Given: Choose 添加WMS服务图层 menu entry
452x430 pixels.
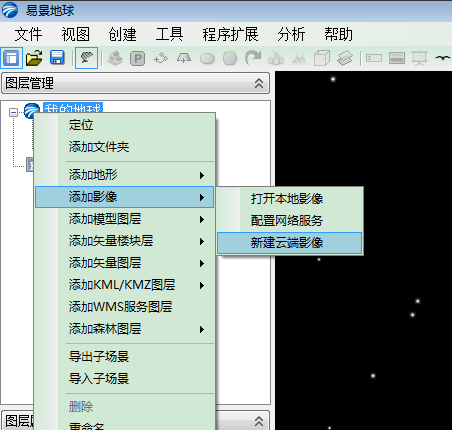Looking at the screenshot, I should click(x=124, y=307).
